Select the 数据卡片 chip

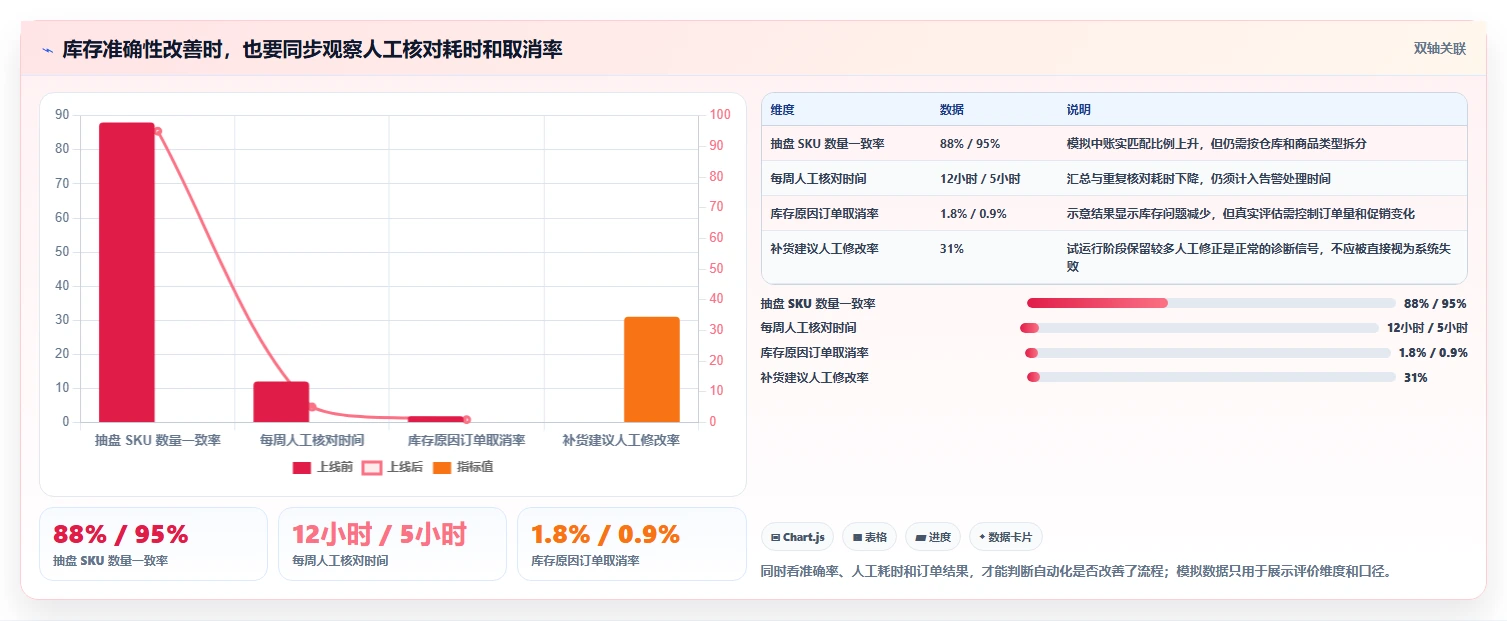point(1006,537)
